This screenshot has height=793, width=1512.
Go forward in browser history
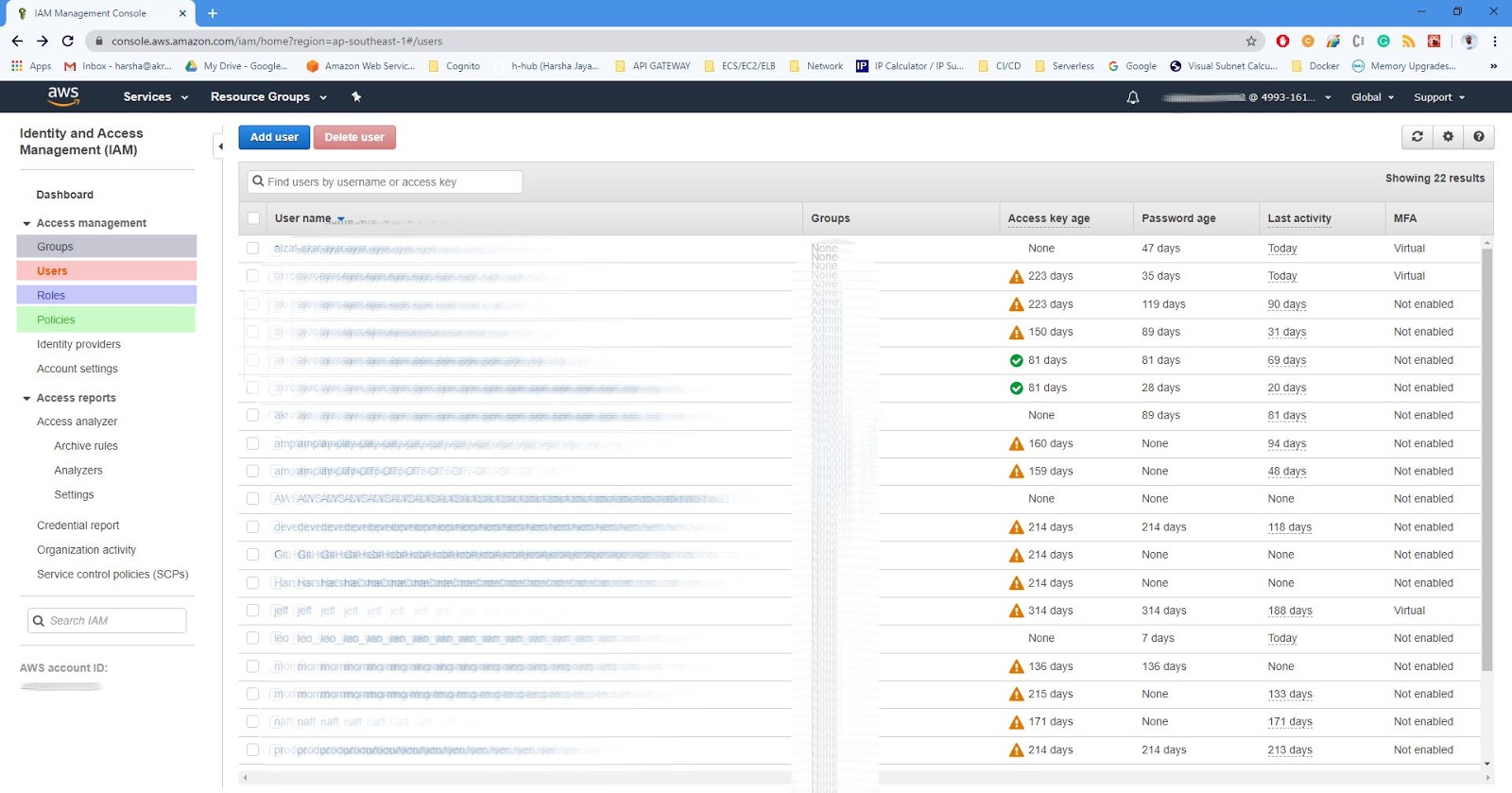[43, 41]
